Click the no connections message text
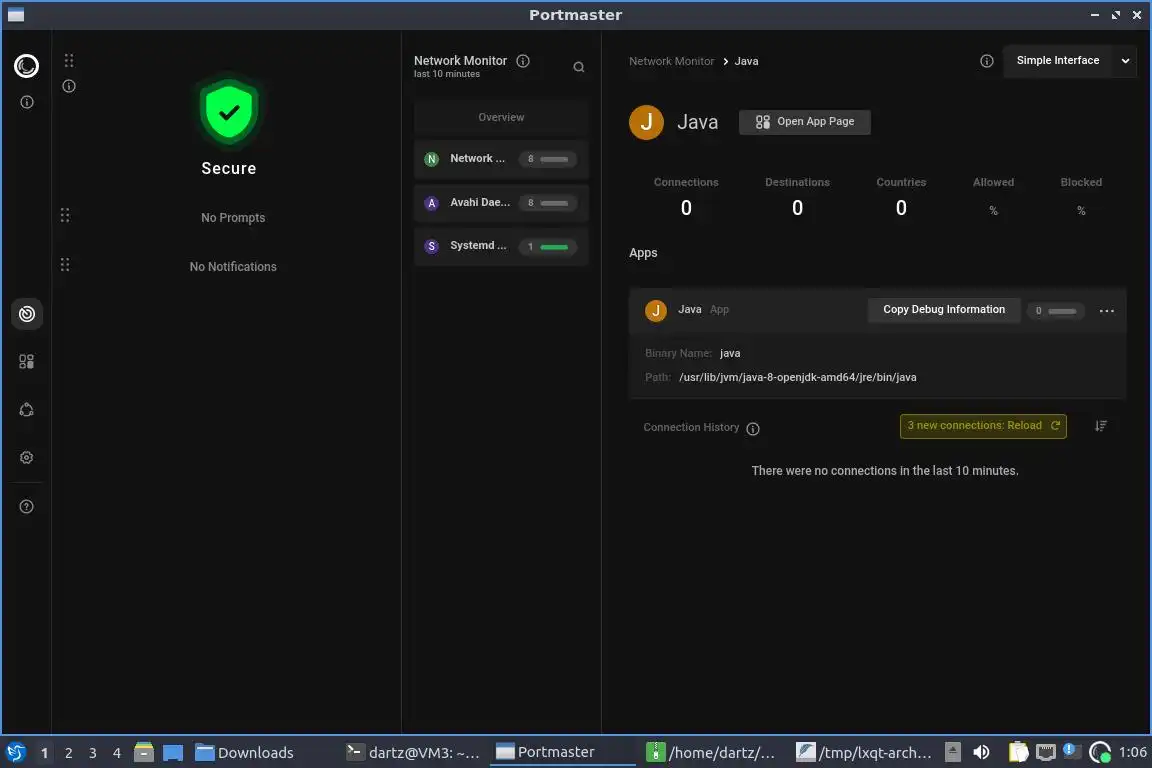This screenshot has width=1152, height=768. (x=885, y=471)
